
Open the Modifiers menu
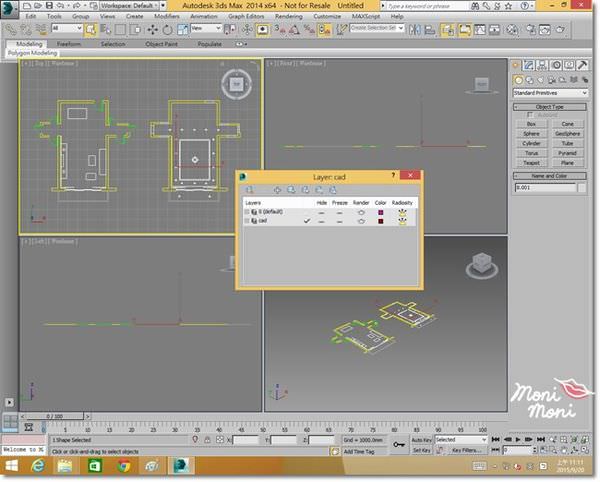pos(166,17)
